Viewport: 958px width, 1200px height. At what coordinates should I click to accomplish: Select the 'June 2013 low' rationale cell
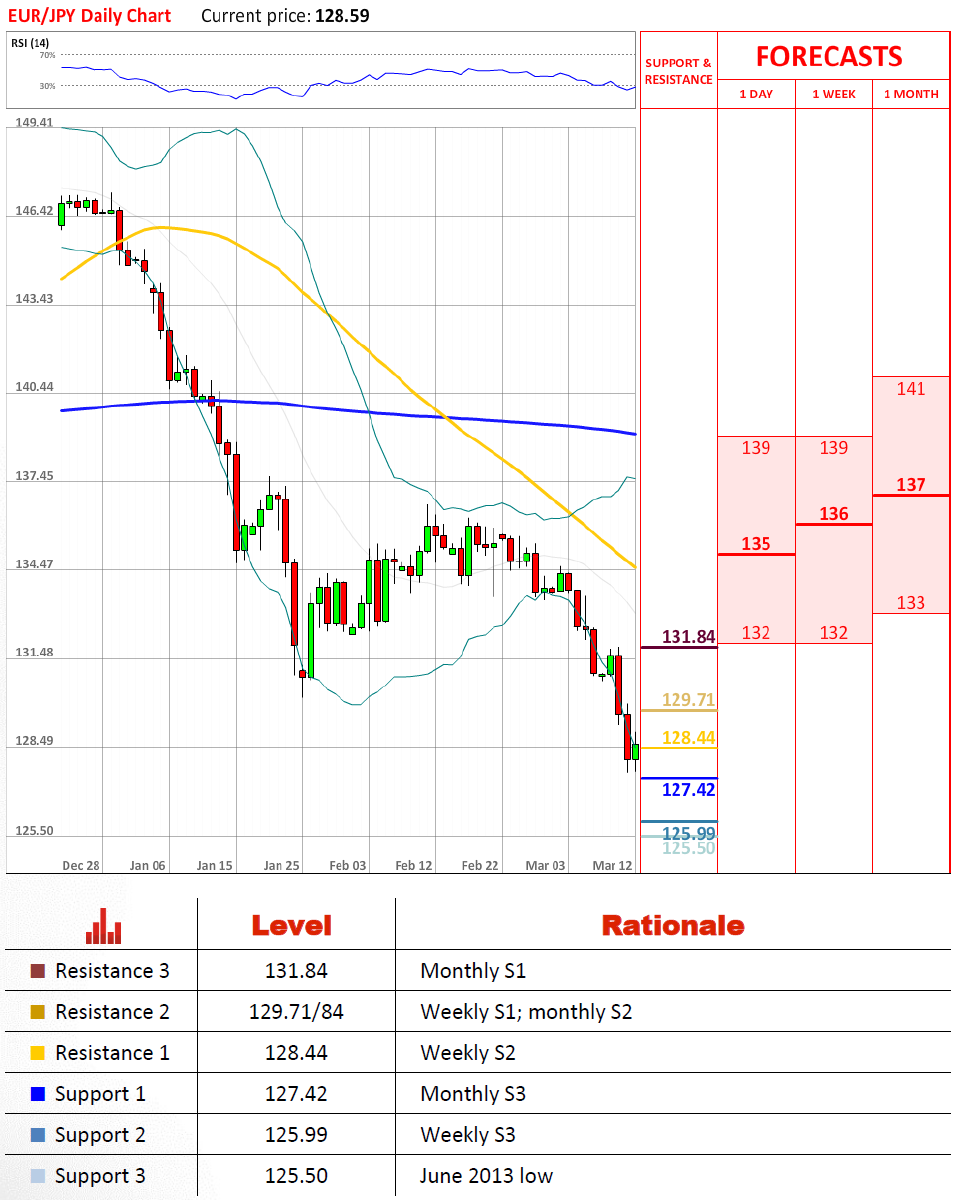[x=487, y=1176]
